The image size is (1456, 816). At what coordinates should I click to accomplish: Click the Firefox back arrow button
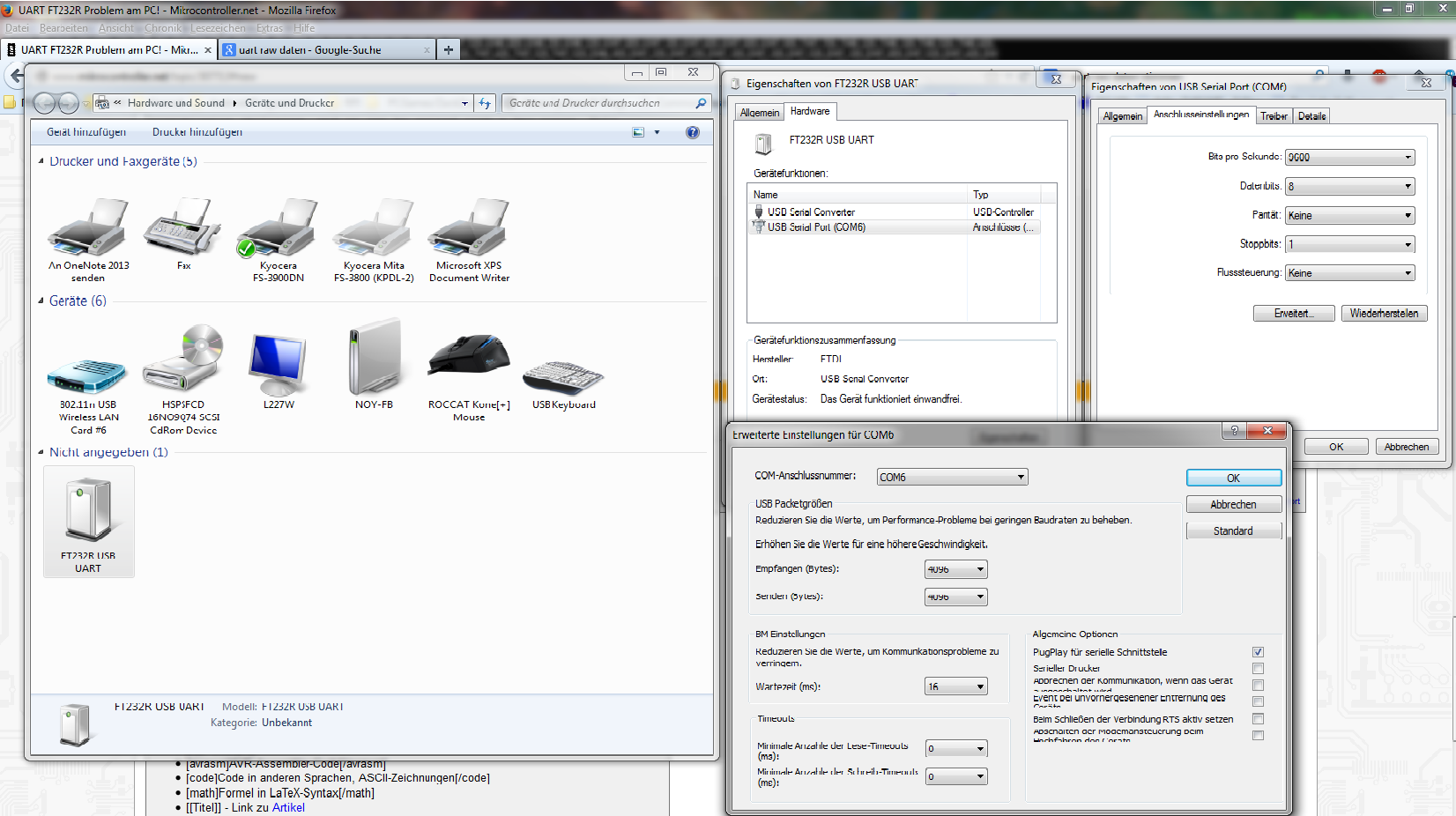click(16, 76)
